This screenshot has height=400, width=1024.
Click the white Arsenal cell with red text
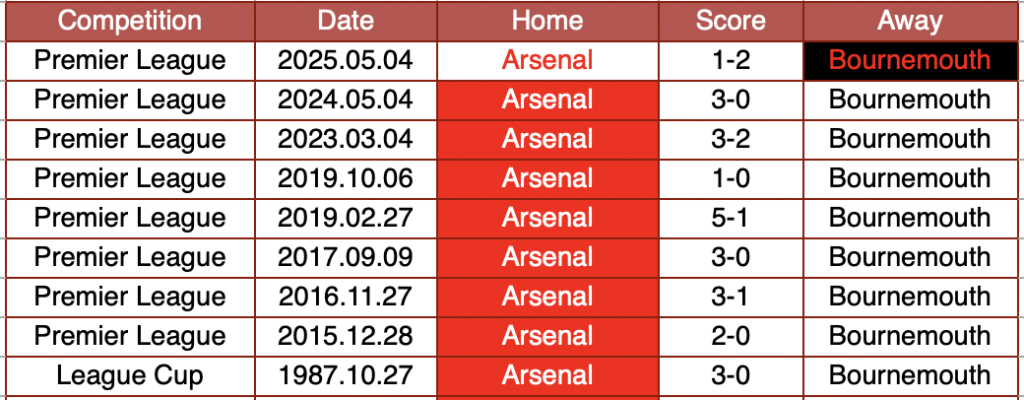(x=547, y=60)
